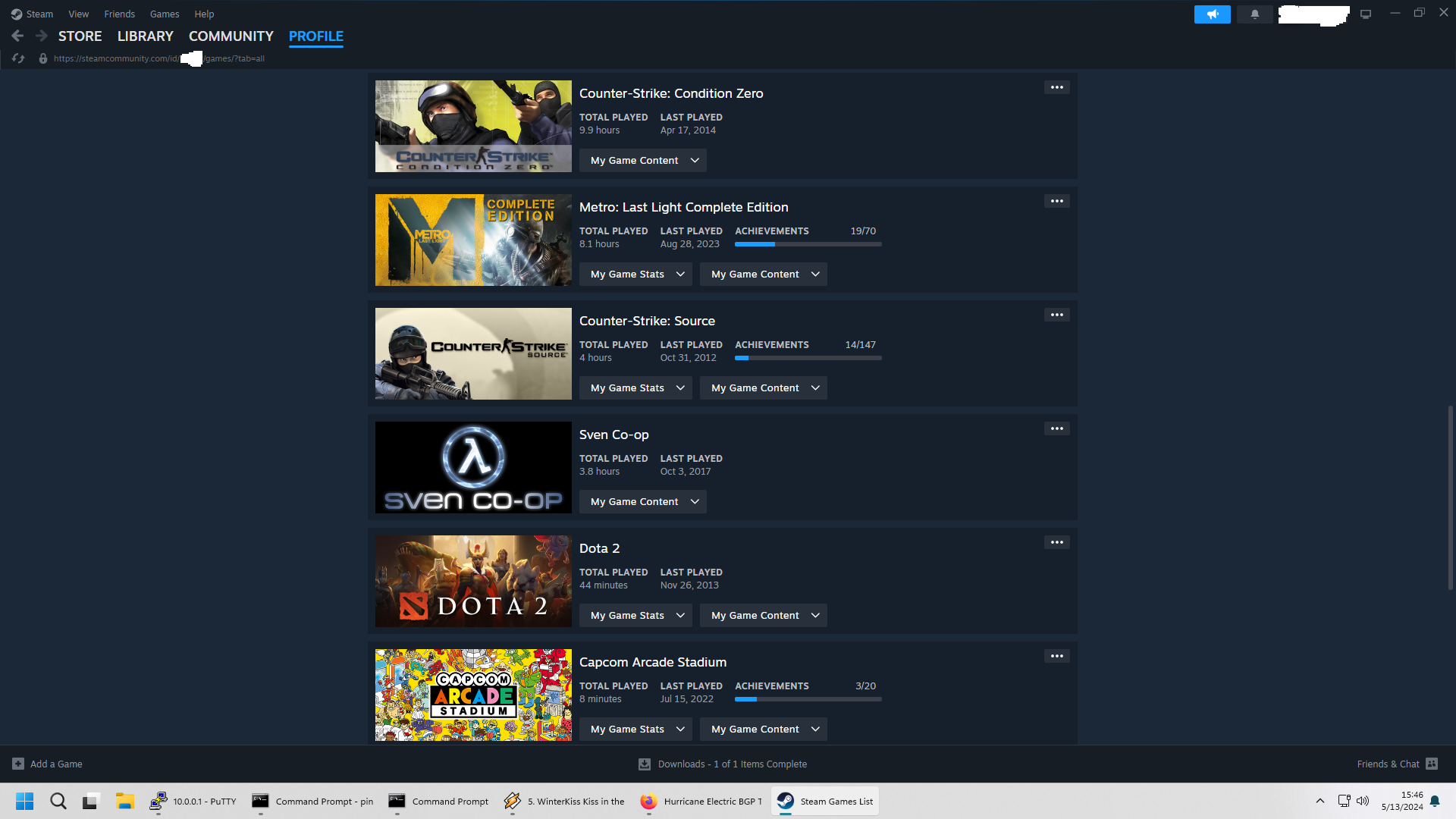Screen dimensions: 1456x819
Task: Open the Counter-Strike: Source title link
Action: 647,321
